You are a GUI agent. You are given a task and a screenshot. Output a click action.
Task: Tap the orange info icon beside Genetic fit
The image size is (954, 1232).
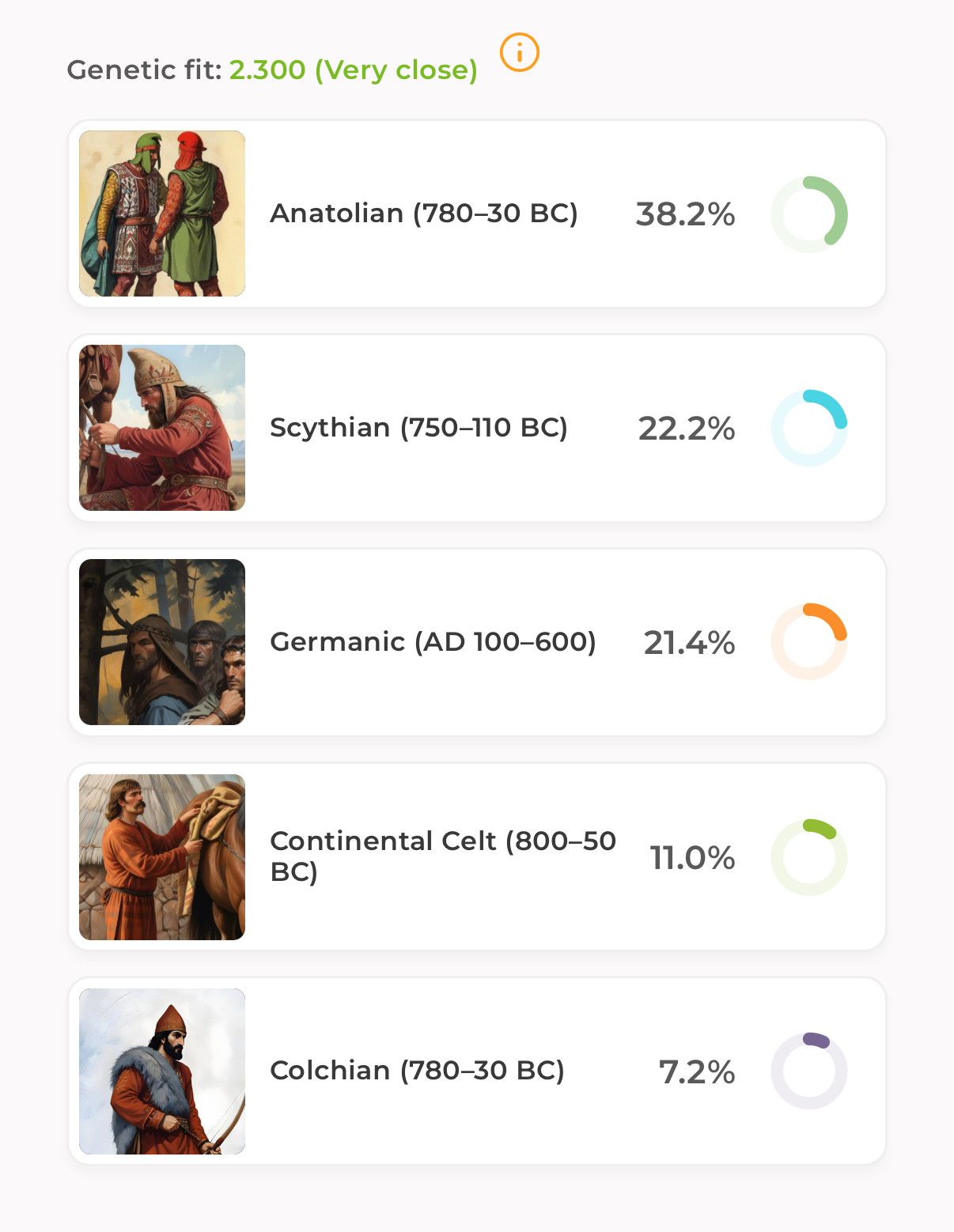click(520, 53)
